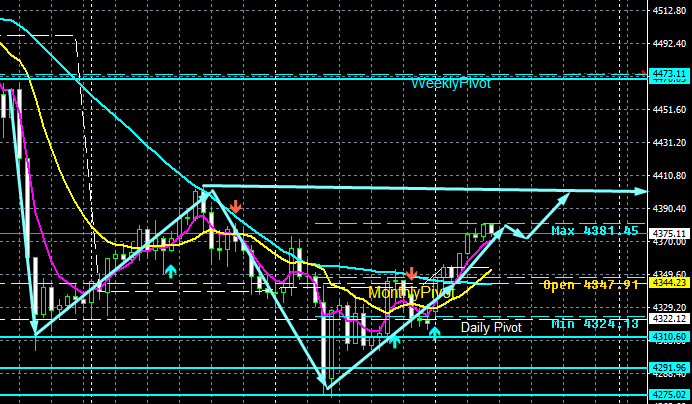
Task: Select the cyan buy arrow left of Daily Pivot
Action: 435,333
